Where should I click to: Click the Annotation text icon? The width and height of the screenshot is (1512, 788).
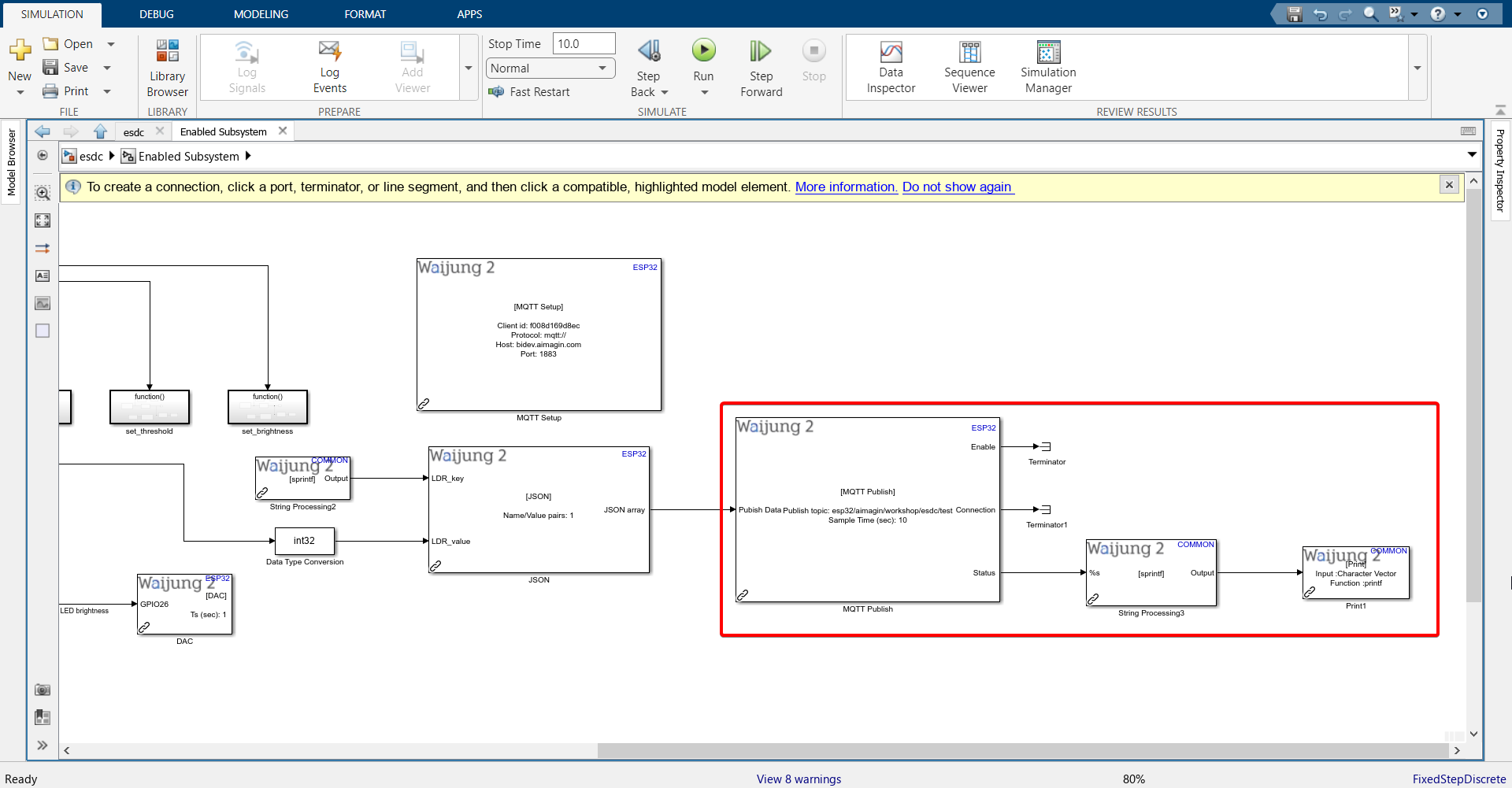click(43, 276)
